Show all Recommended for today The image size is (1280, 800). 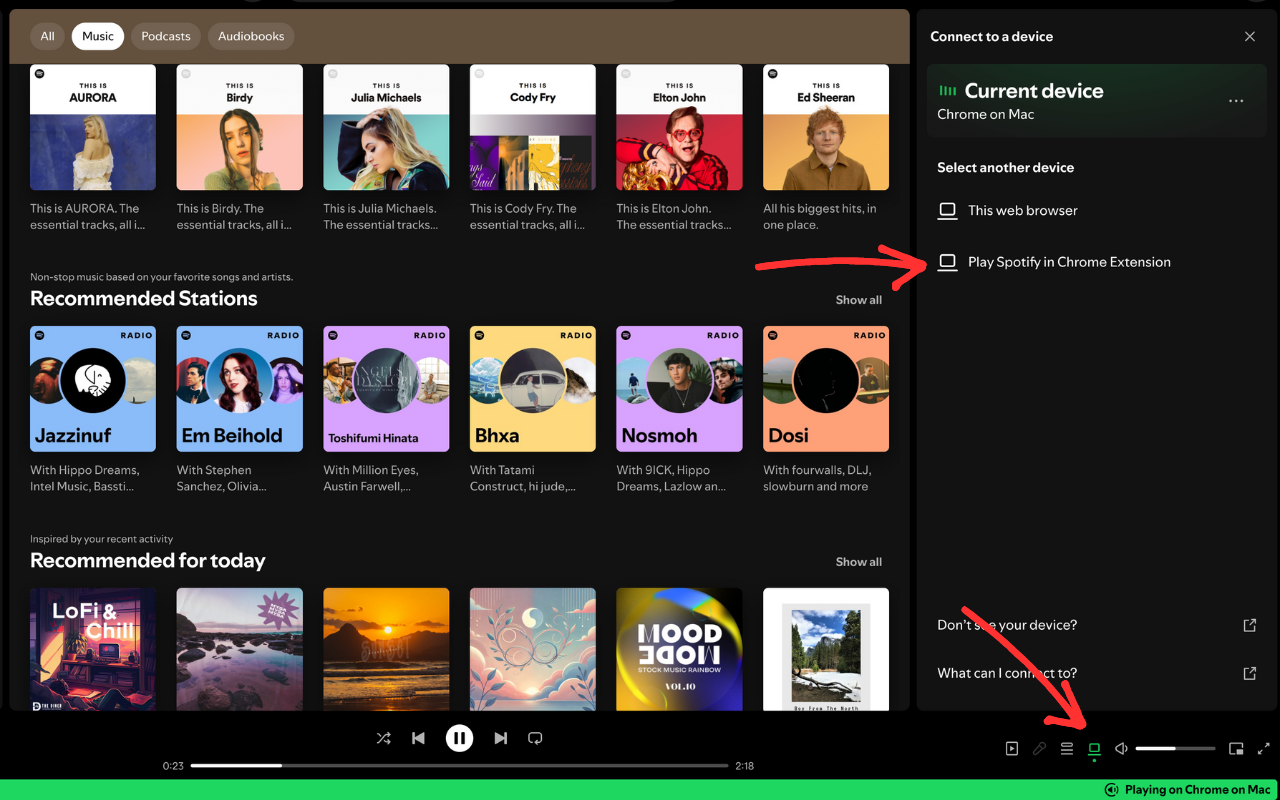pos(859,562)
